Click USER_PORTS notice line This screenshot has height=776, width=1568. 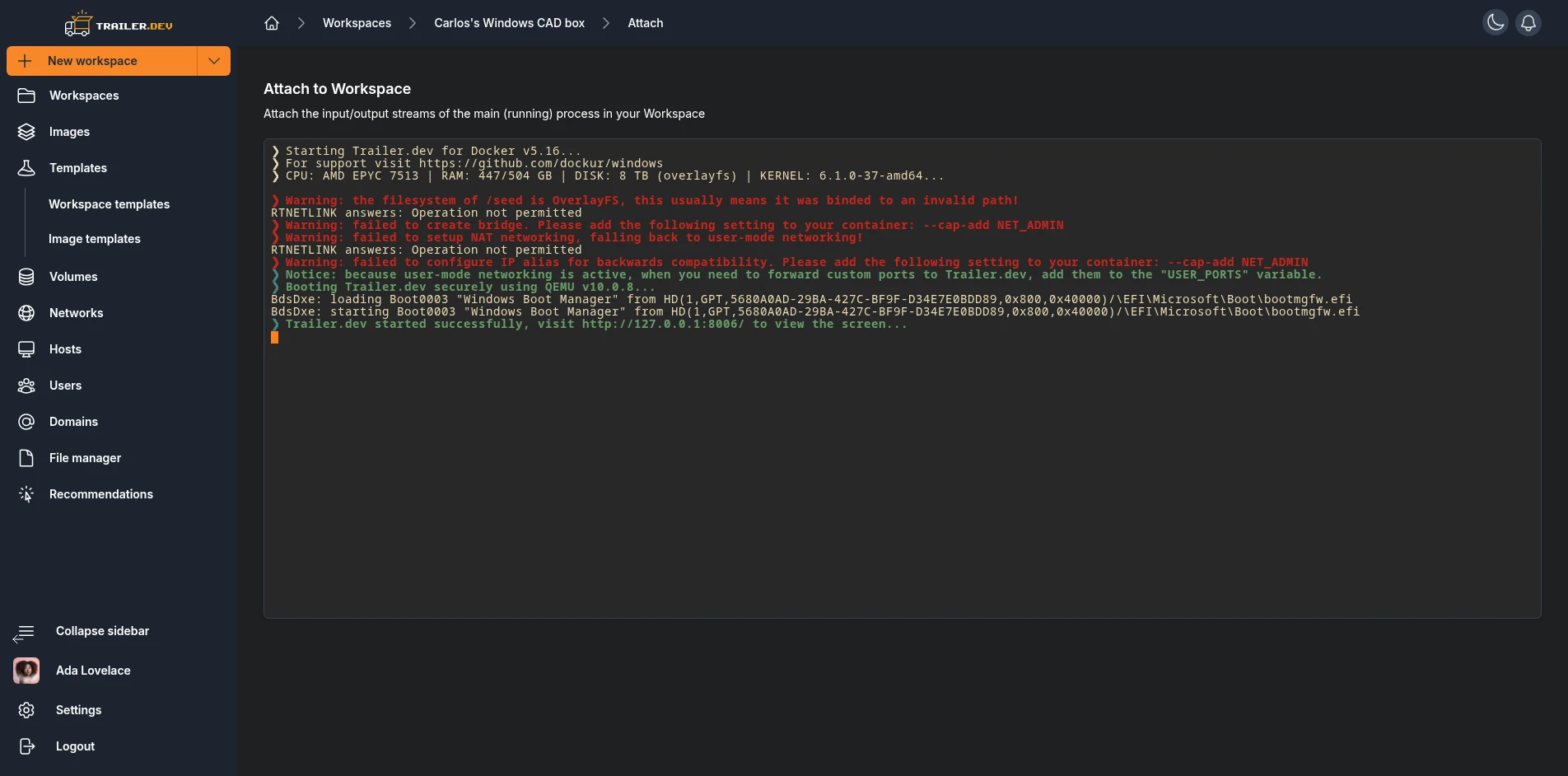[x=796, y=274]
